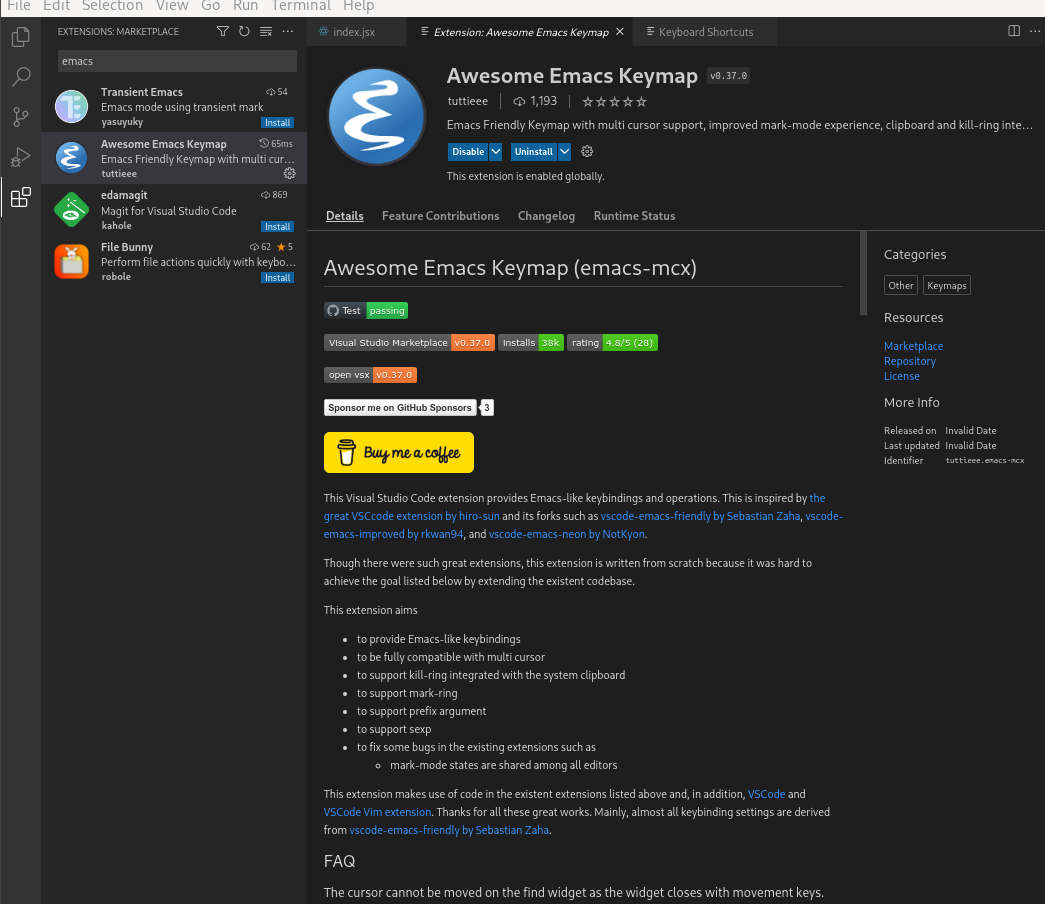
Task: Open manage gear next to Uninstall button
Action: 586,151
